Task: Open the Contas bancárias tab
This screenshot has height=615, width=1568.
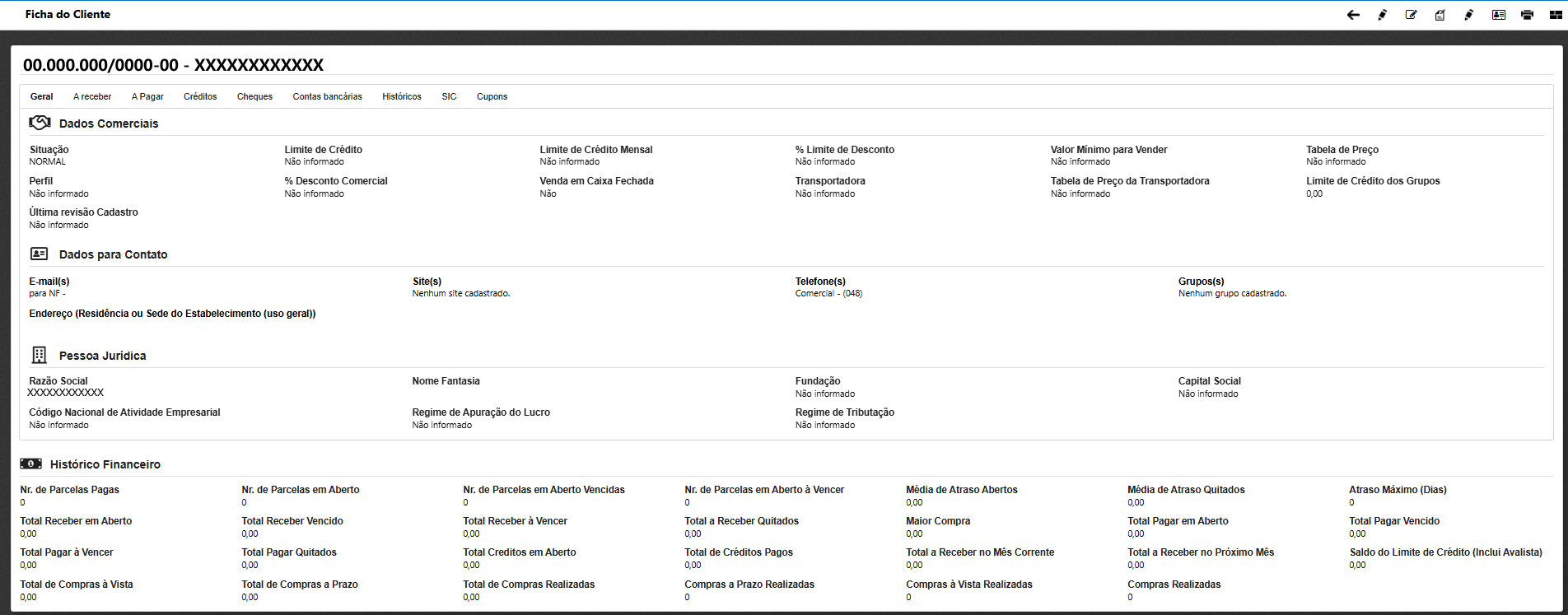Action: (327, 96)
